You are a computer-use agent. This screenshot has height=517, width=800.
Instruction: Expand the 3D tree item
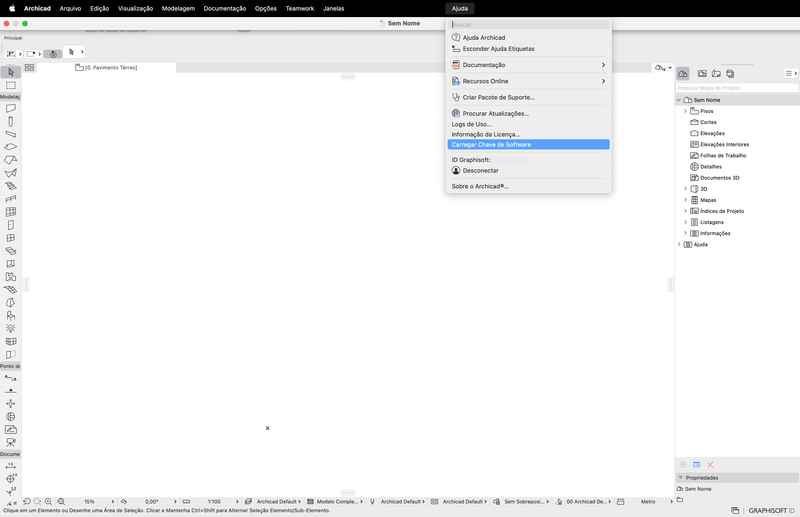(x=685, y=189)
